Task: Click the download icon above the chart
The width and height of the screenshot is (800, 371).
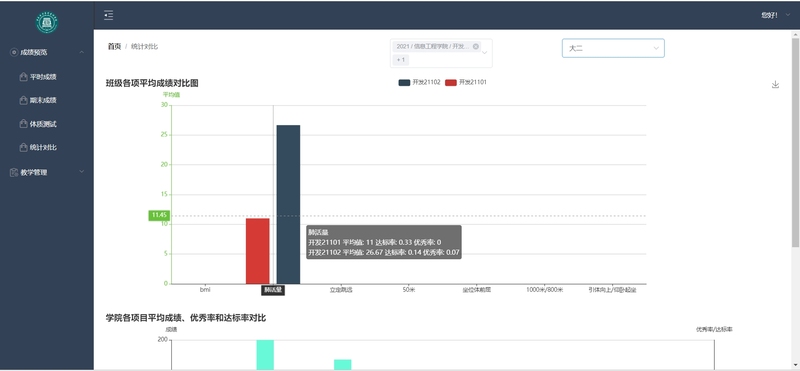Action: pos(775,84)
